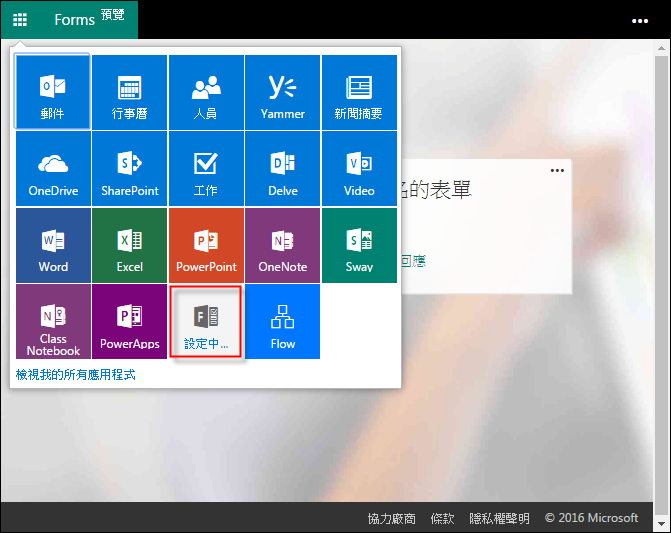Screen dimensions: 671x533
Task: Click the 回應 responses text on form card
Action: (413, 261)
